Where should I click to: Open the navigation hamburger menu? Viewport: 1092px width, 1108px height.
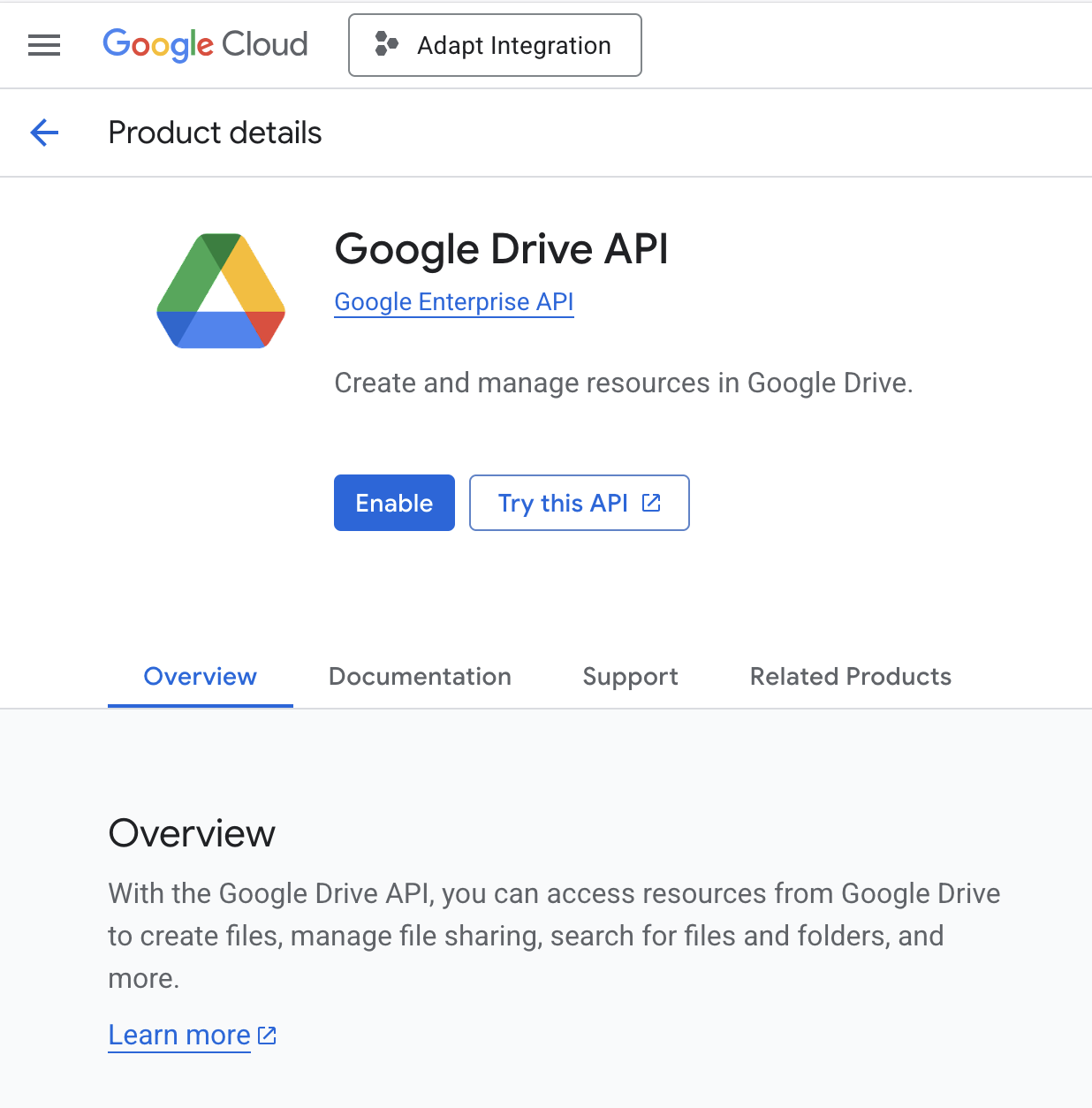coord(43,45)
